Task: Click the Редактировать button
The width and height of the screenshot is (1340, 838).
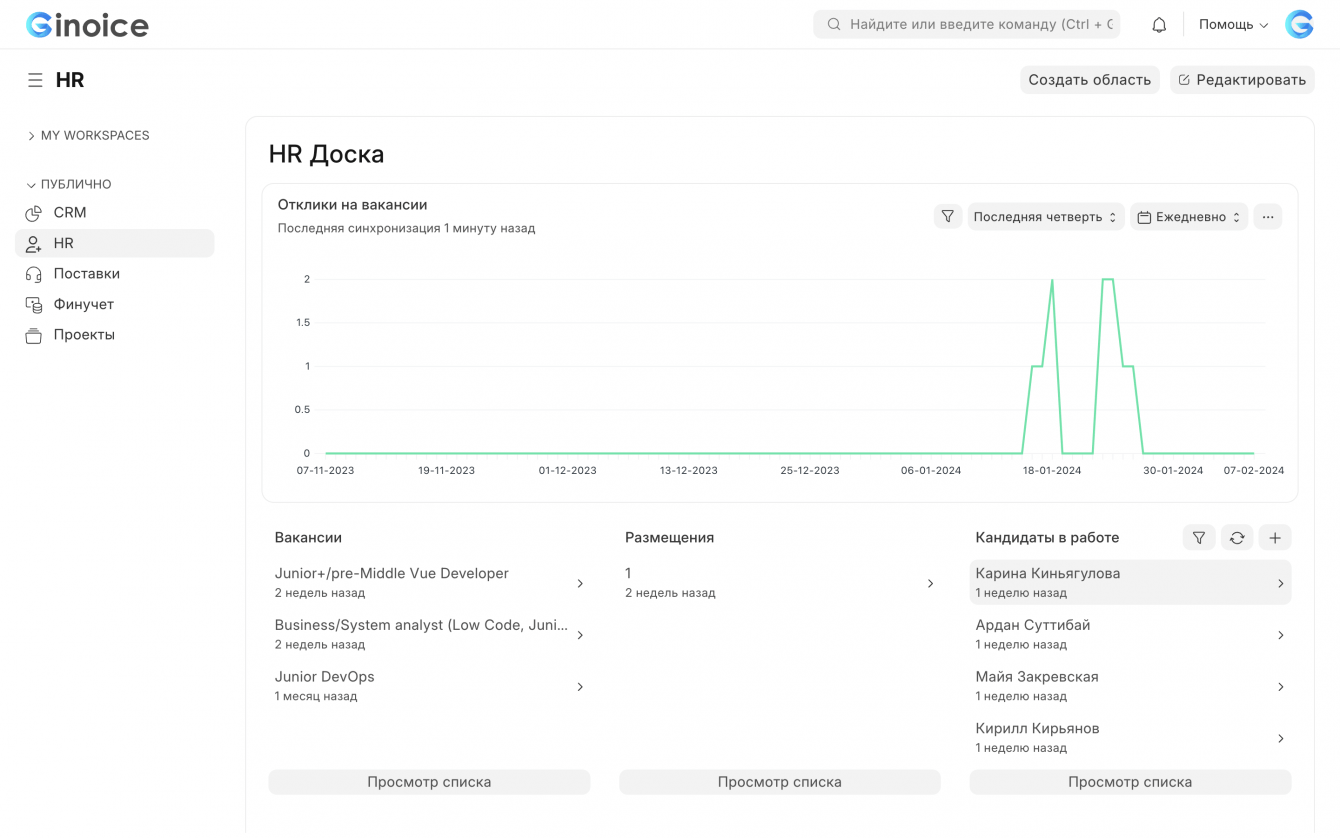Action: point(1241,80)
